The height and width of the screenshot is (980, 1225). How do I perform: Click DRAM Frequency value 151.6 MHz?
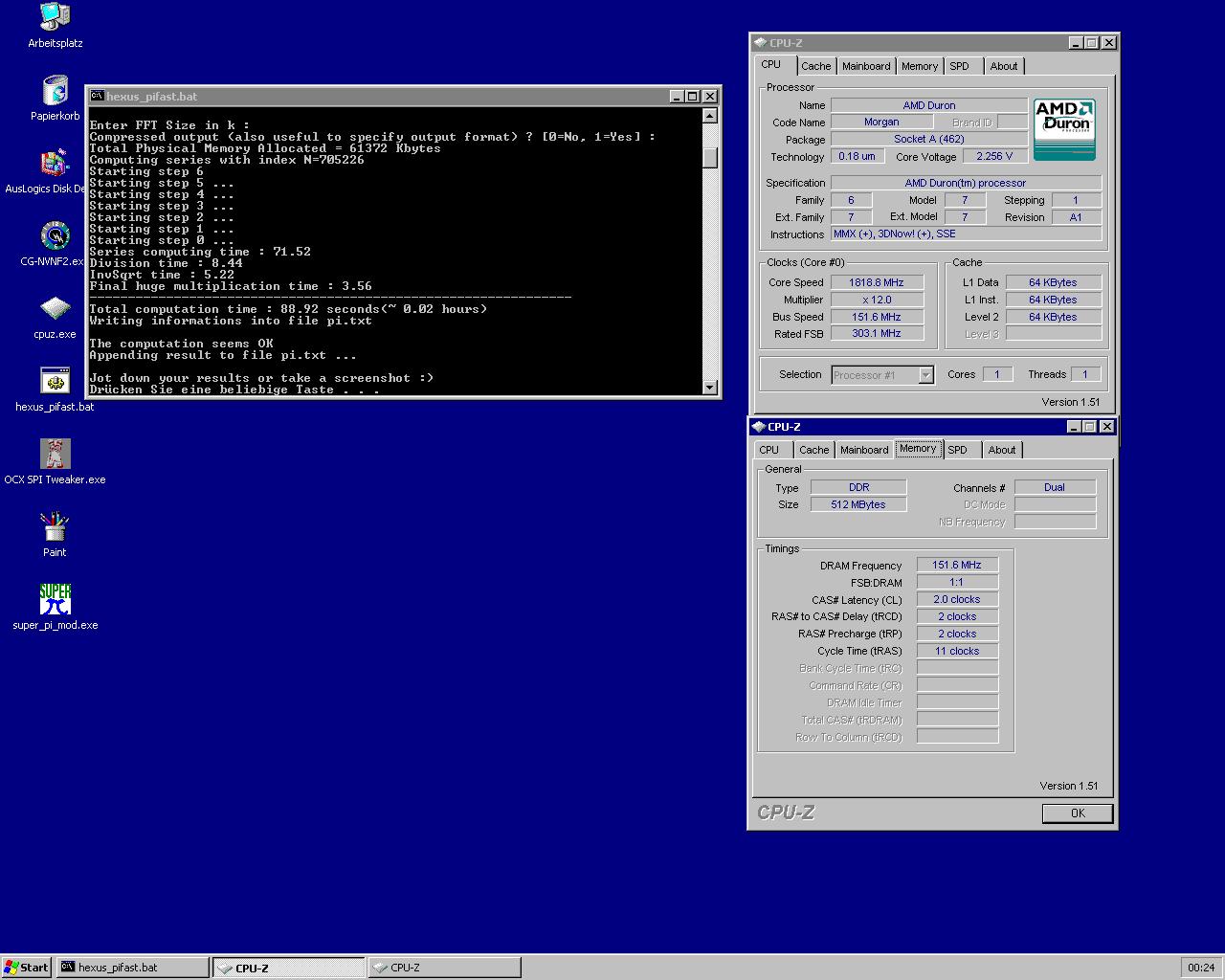pyautogui.click(x=957, y=566)
